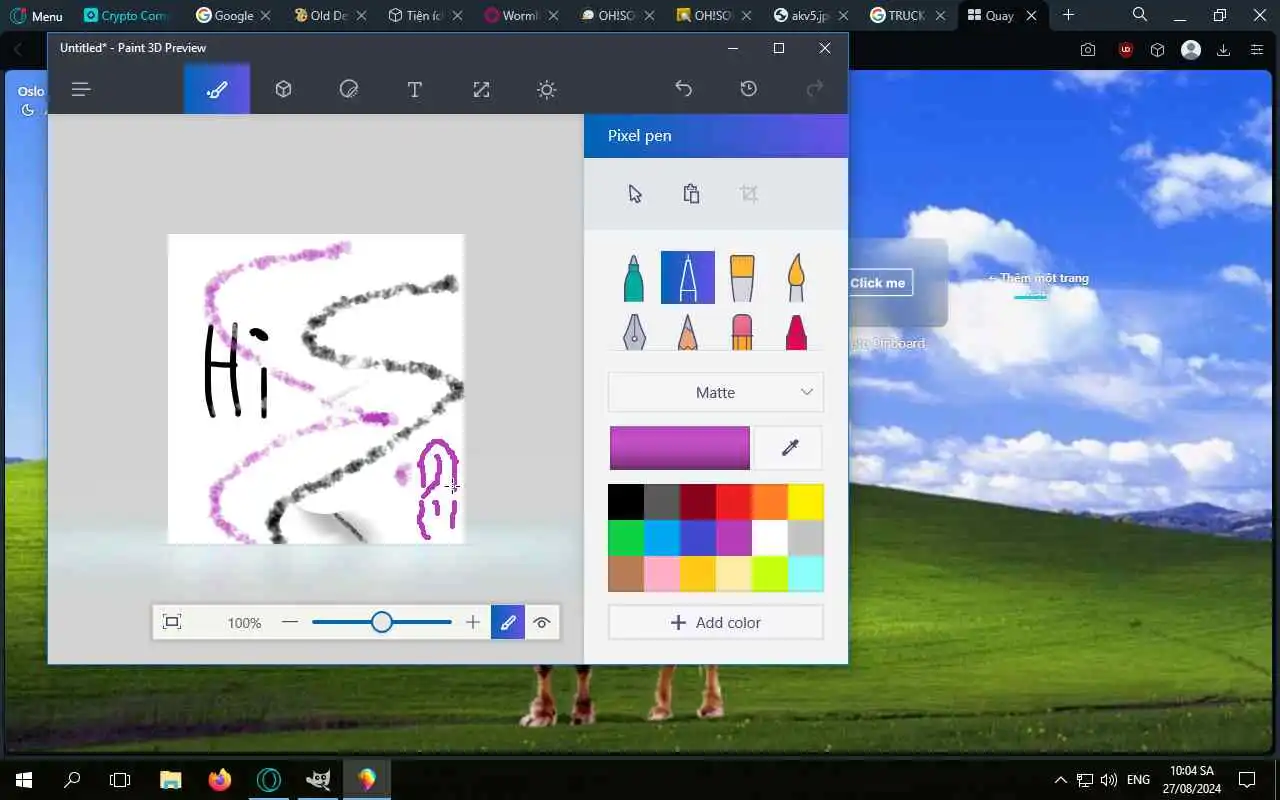The height and width of the screenshot is (800, 1280).
Task: Click the 100% zoom value
Action: point(244,623)
